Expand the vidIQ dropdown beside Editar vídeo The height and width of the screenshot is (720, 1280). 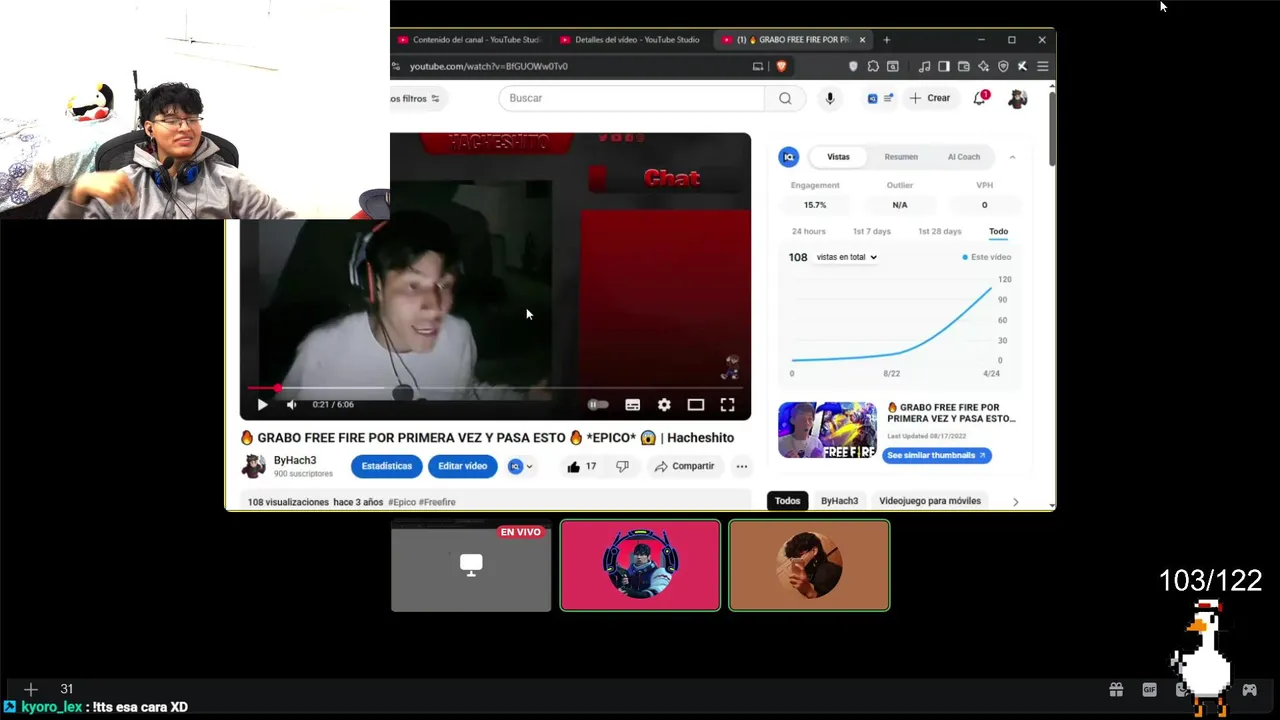click(x=520, y=466)
